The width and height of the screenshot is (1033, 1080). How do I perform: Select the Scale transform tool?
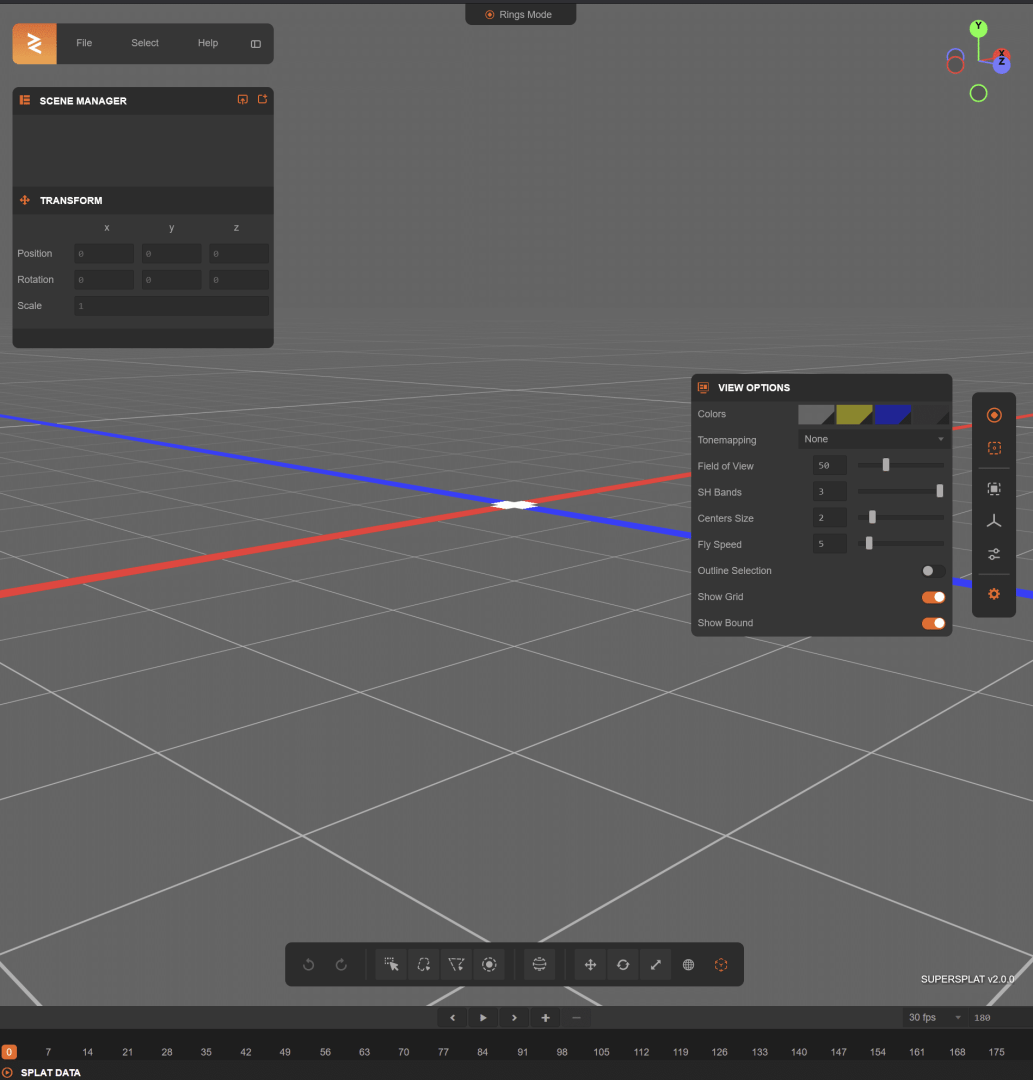[655, 964]
